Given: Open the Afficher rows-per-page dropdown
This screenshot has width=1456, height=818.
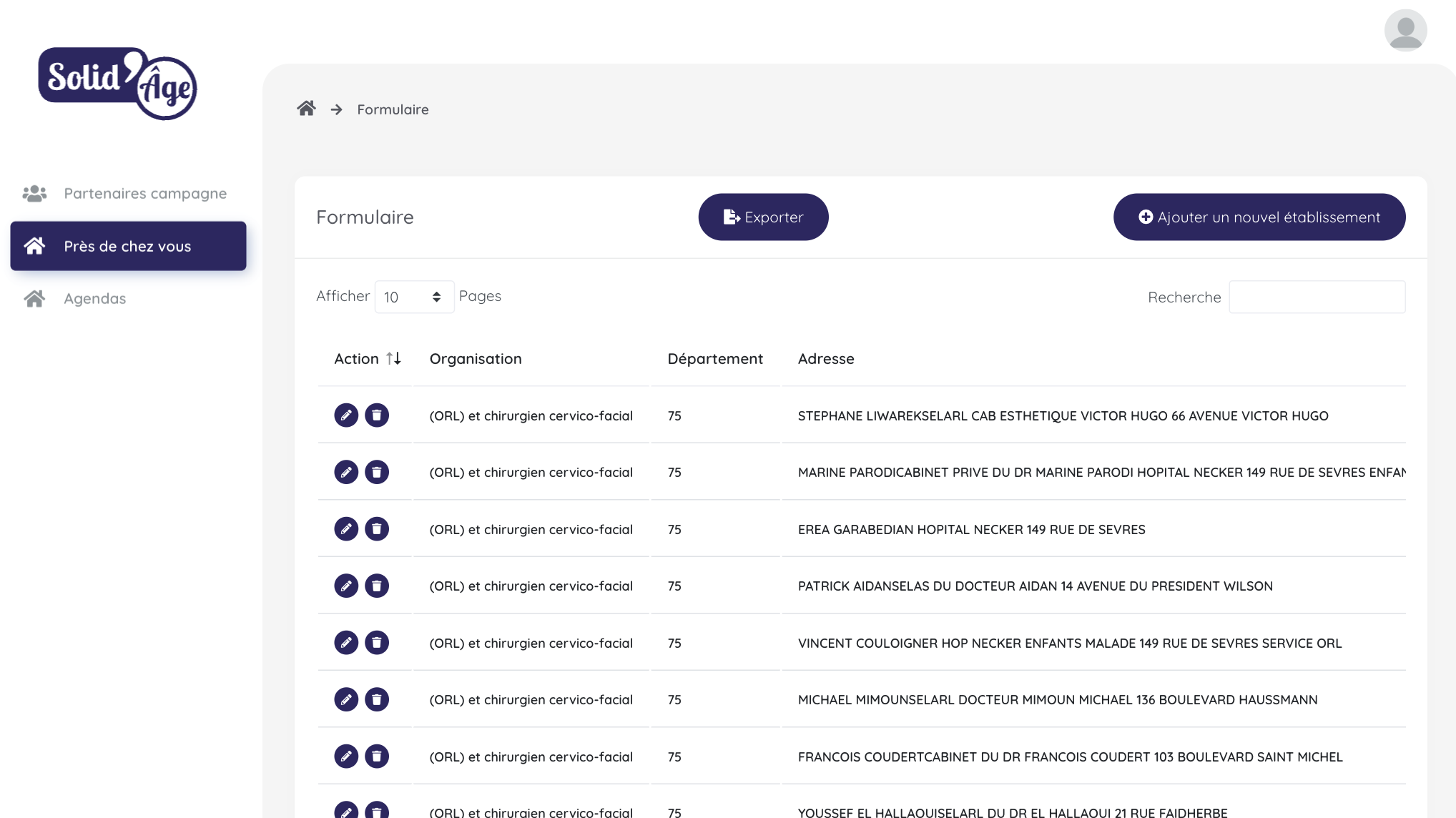Looking at the screenshot, I should coord(414,297).
